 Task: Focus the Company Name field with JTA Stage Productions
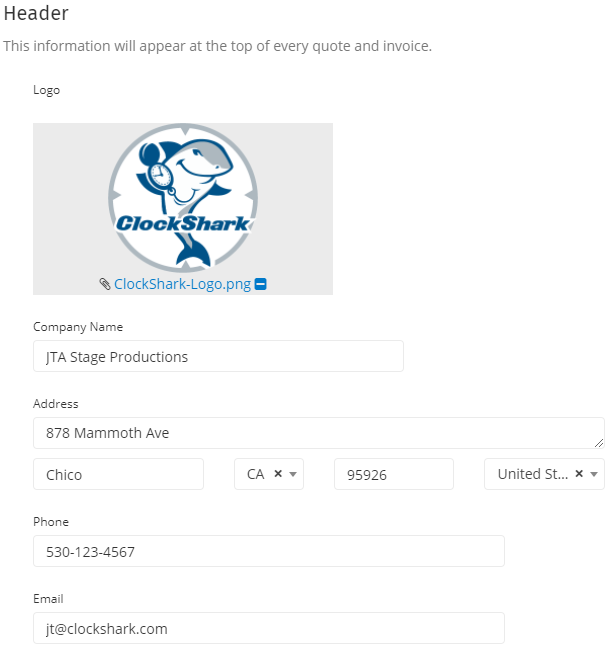tap(218, 356)
